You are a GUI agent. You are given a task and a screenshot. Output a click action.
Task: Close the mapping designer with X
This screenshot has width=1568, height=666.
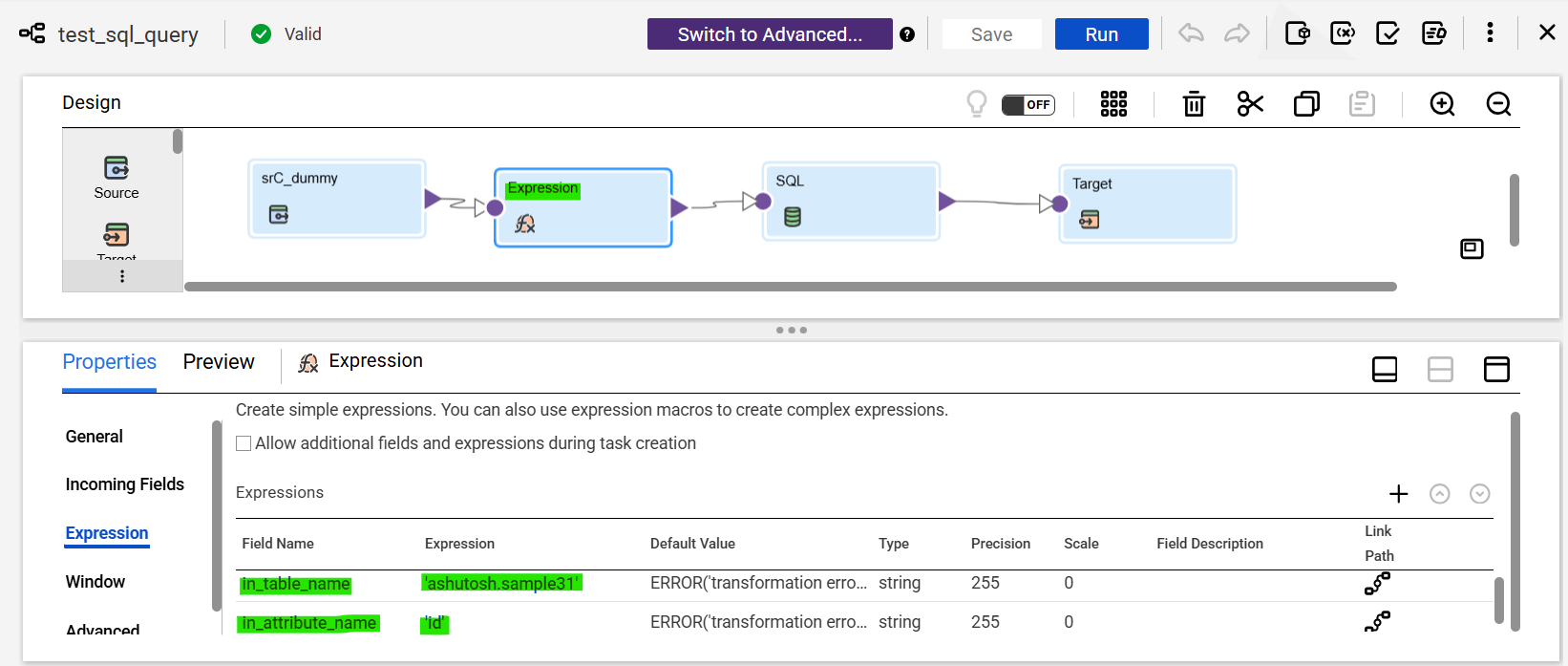1547,32
